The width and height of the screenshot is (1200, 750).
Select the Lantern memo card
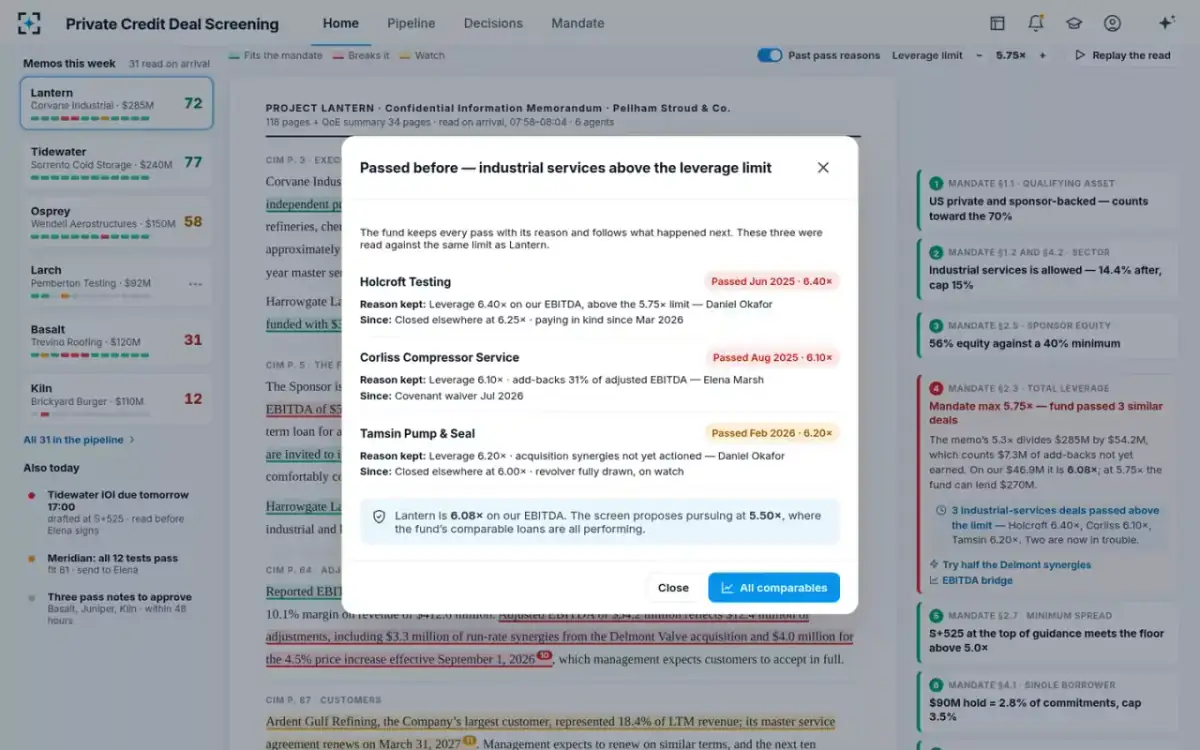[116, 104]
